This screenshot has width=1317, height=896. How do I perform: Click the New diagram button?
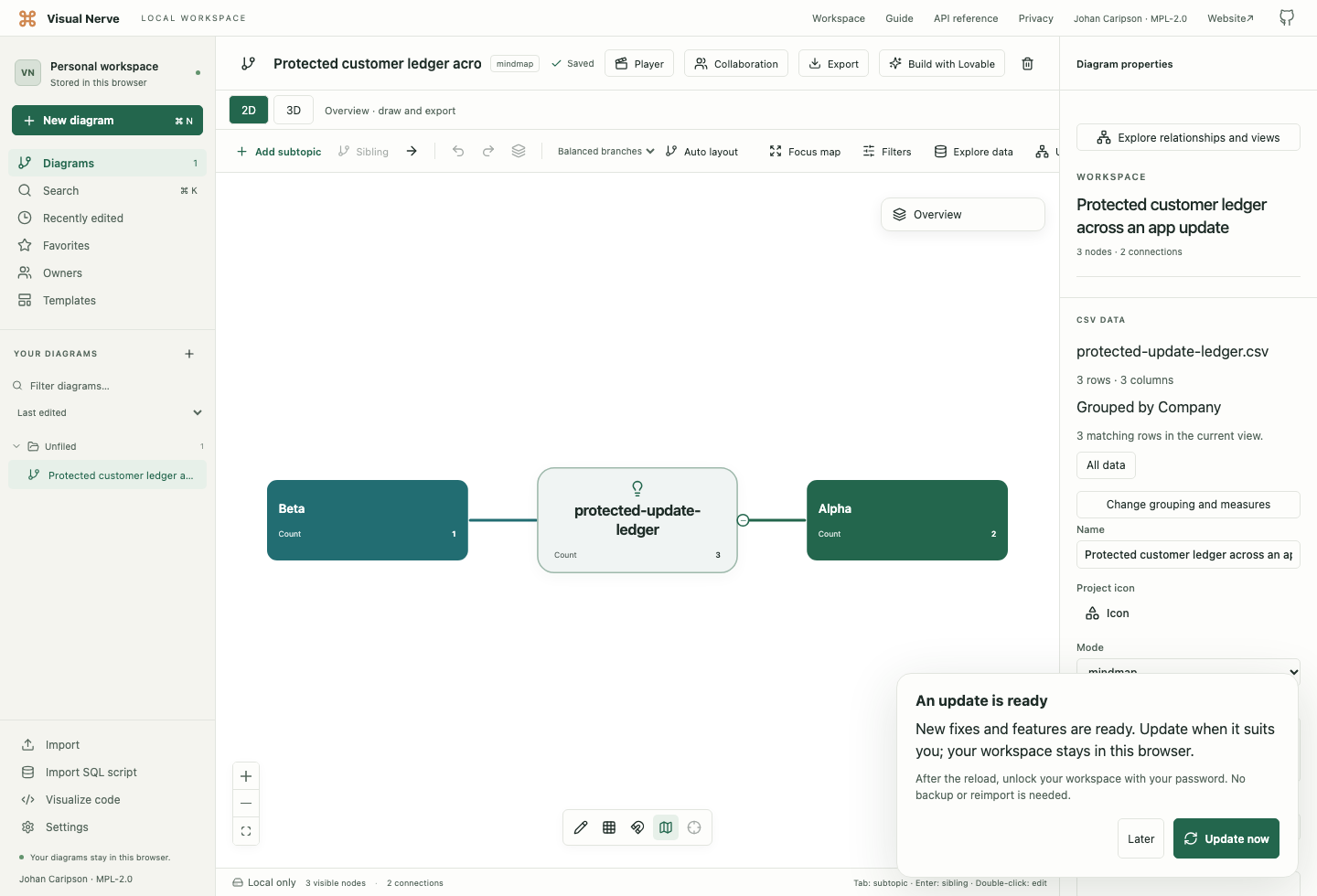click(x=107, y=121)
